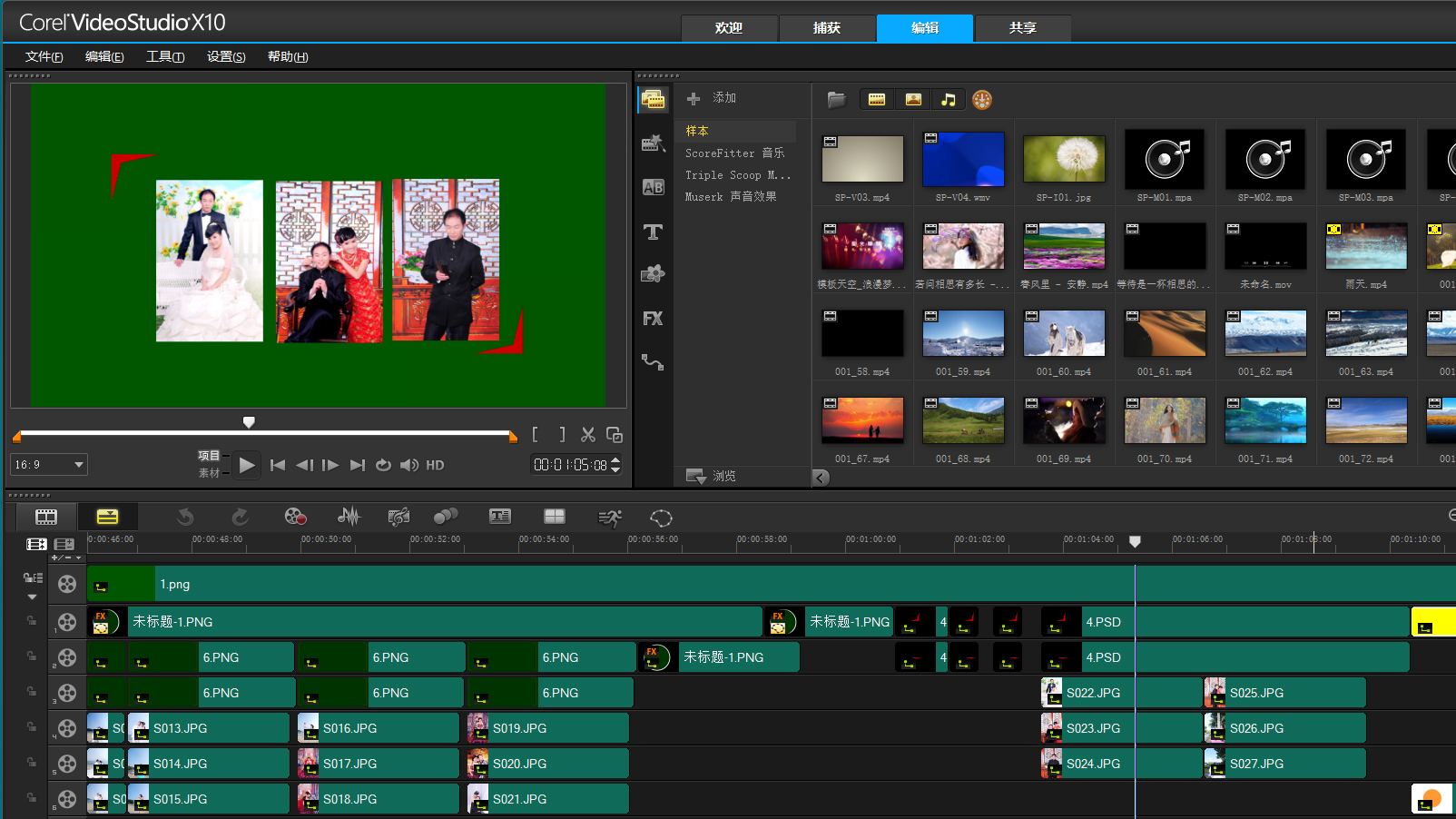Open Track Motion tool
Screen dimensions: 1456x819
[x=446, y=517]
